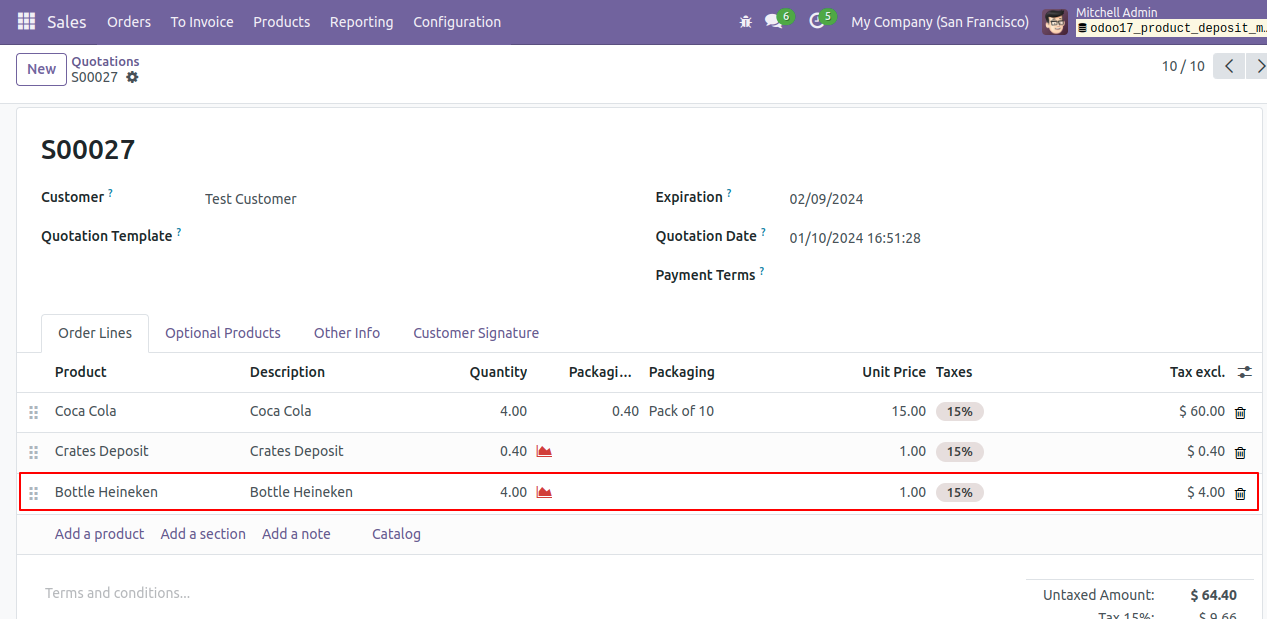The height and width of the screenshot is (619, 1267).
Task: Open the empty Quotation Template field
Action: (x=410, y=238)
